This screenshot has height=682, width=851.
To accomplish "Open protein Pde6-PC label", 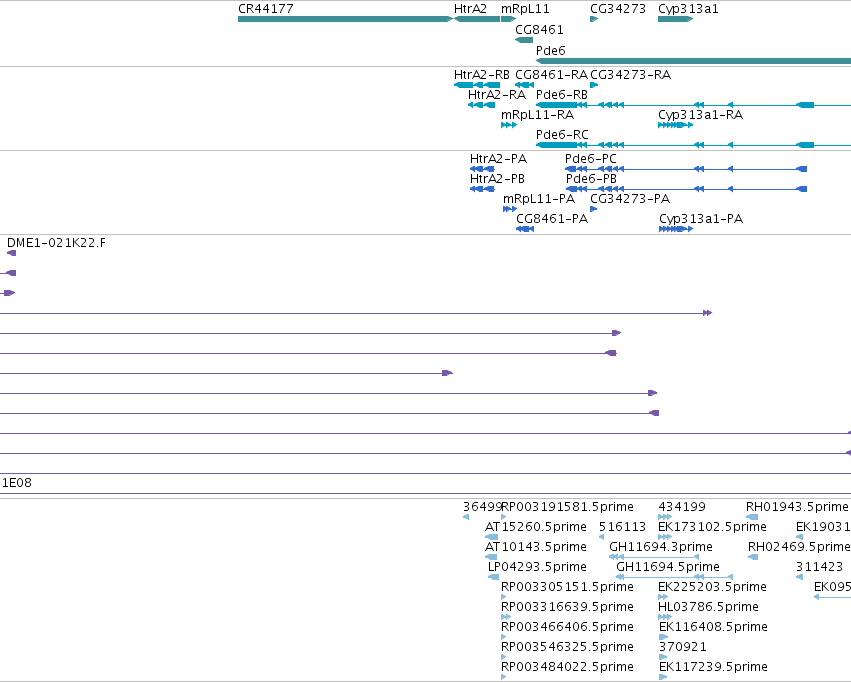I will [x=591, y=158].
